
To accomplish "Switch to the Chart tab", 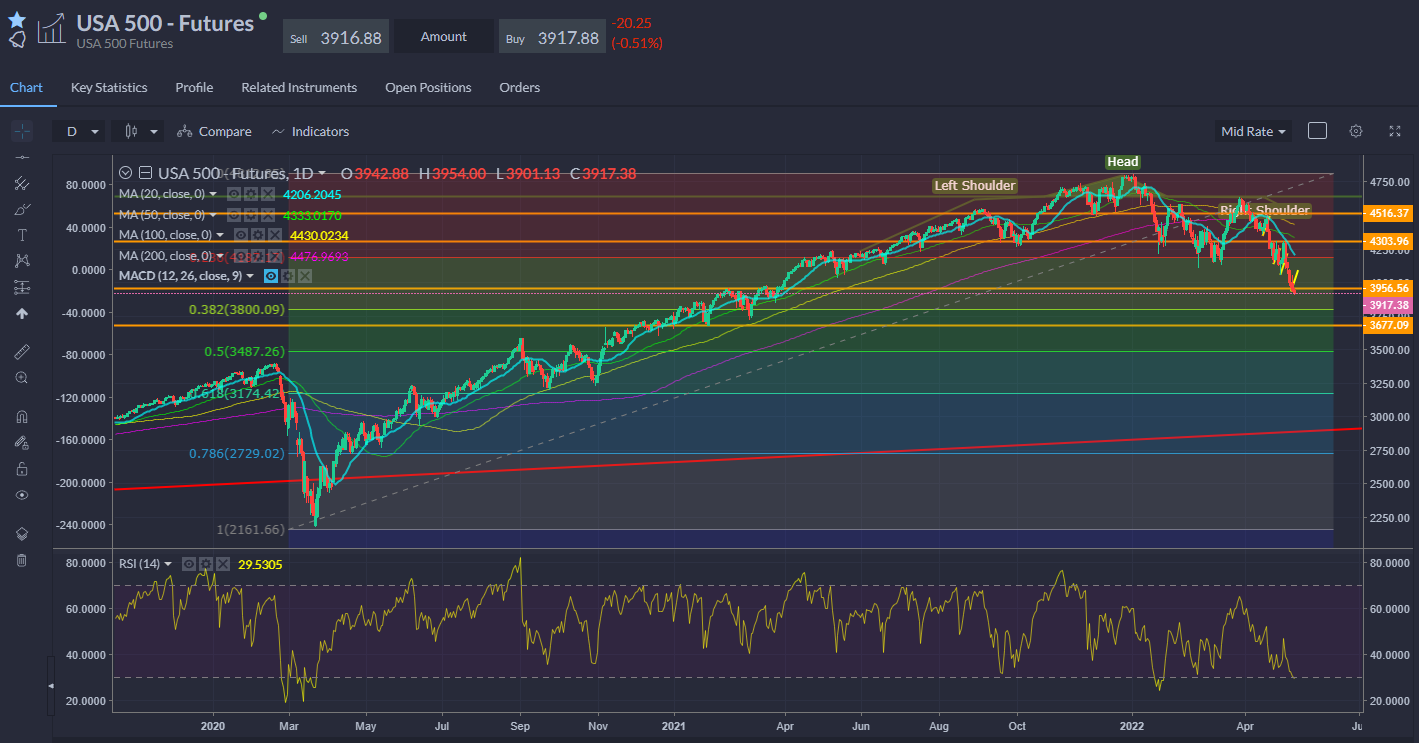I will tap(26, 87).
